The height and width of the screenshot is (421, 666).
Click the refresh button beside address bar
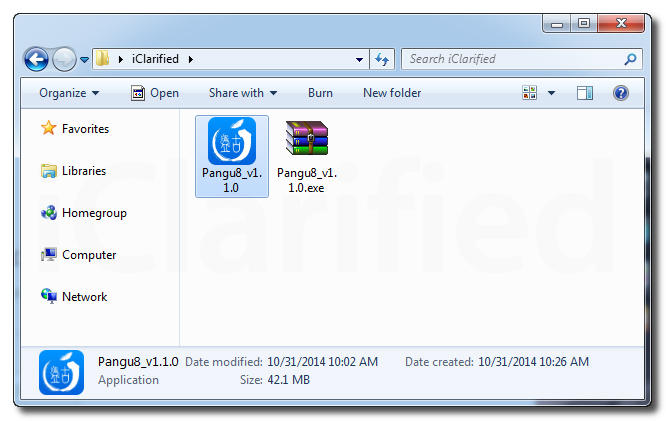pos(382,59)
